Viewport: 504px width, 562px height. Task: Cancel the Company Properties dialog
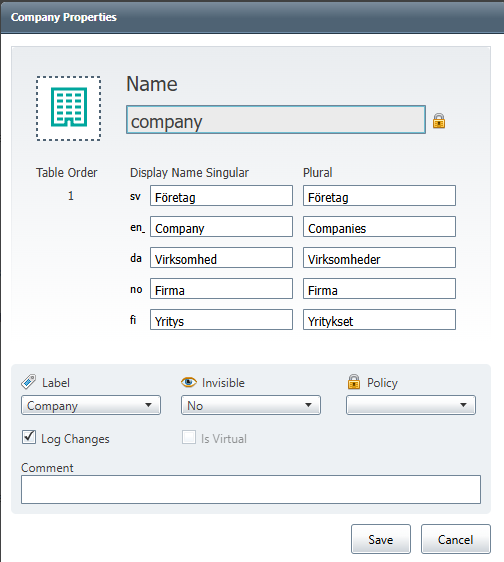(x=456, y=539)
